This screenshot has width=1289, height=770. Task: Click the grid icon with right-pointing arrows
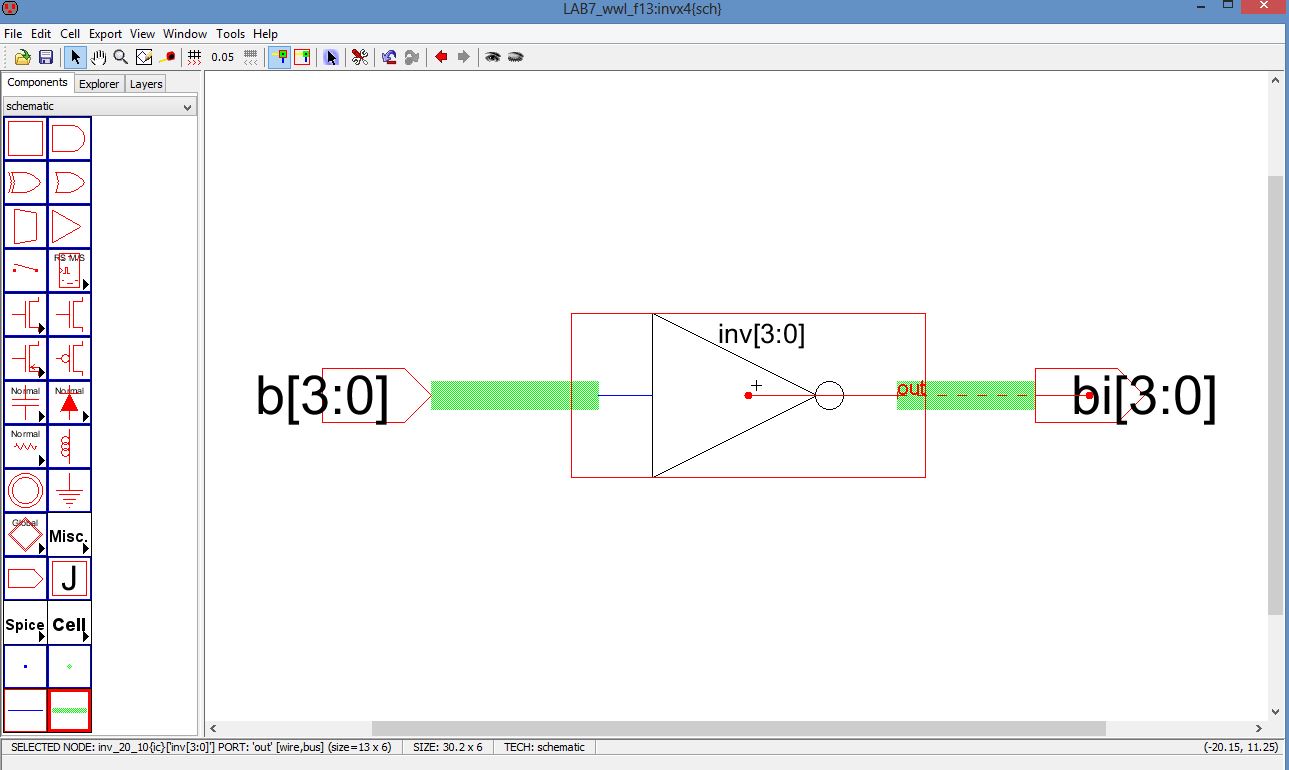click(x=194, y=57)
